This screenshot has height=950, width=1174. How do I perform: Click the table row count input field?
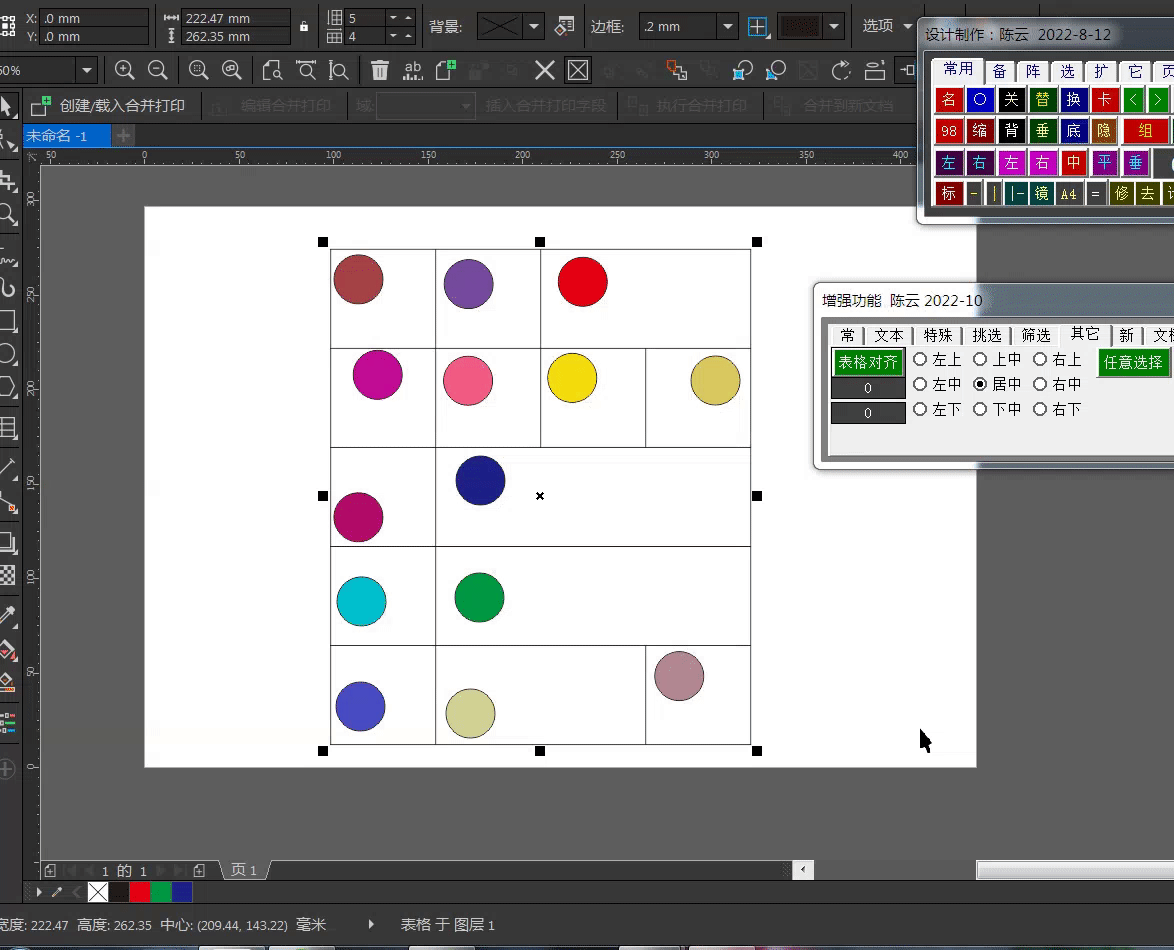point(364,18)
